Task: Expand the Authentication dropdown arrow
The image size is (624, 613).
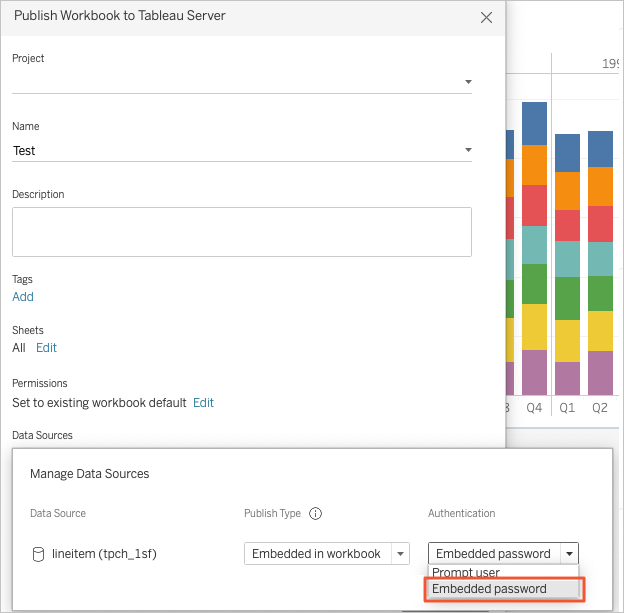Action: pyautogui.click(x=569, y=553)
